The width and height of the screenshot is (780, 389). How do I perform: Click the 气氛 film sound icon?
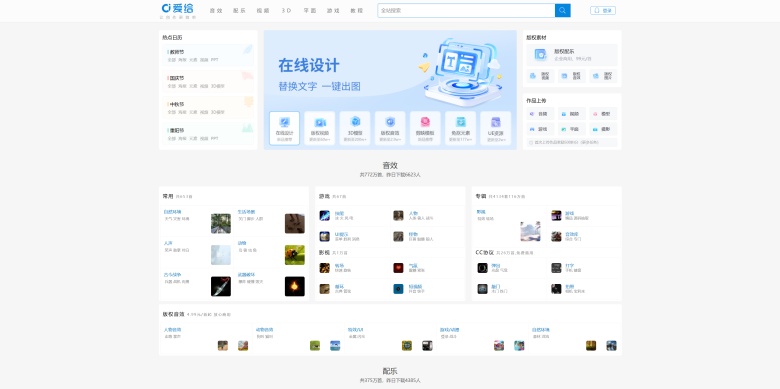click(x=398, y=268)
